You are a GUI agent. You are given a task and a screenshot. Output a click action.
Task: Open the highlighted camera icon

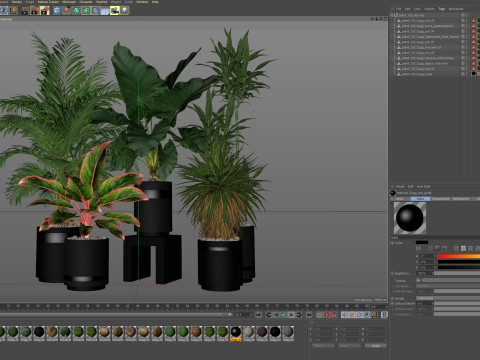tap(115, 11)
